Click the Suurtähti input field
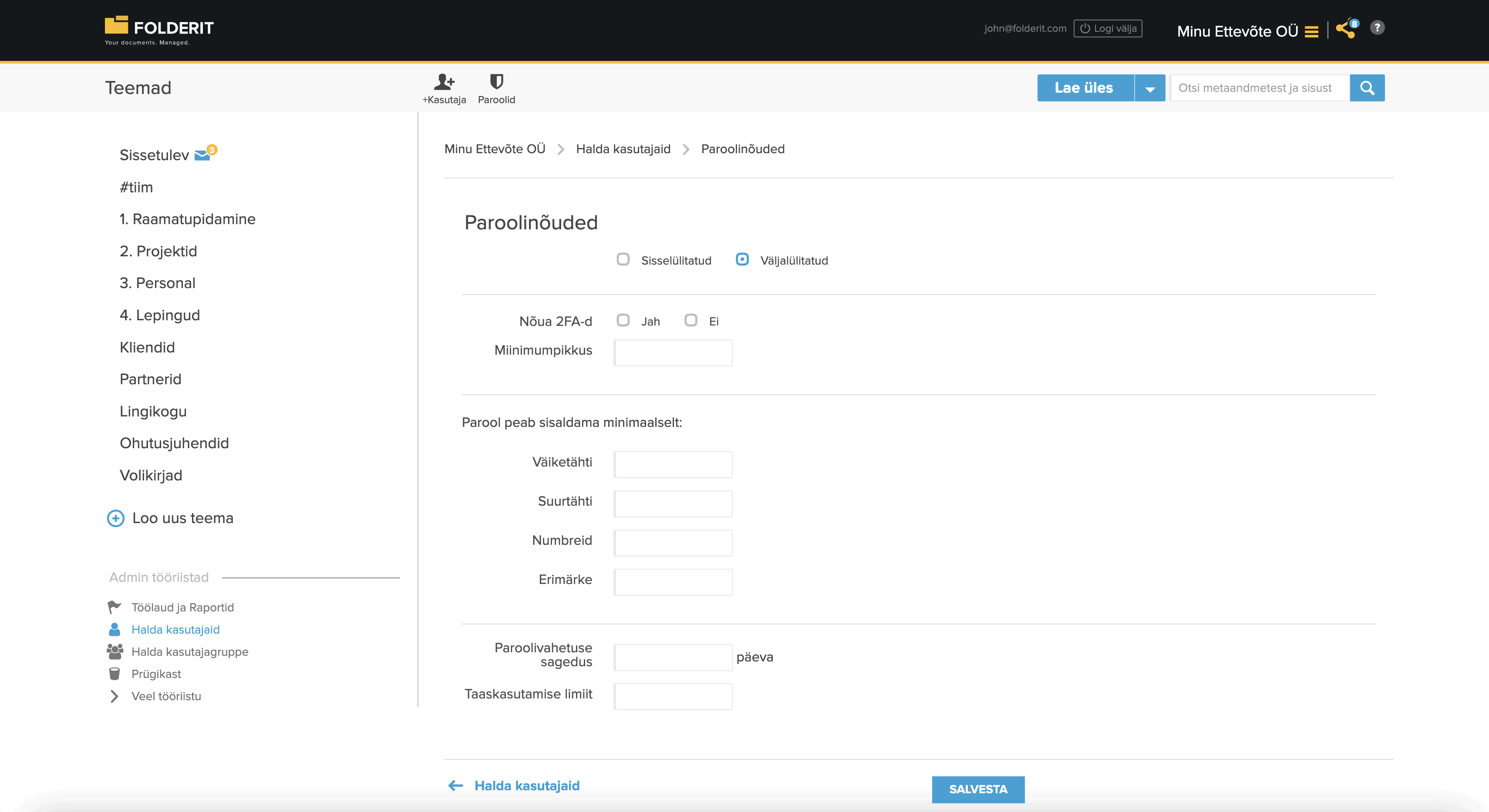The image size is (1489, 812). click(673, 503)
